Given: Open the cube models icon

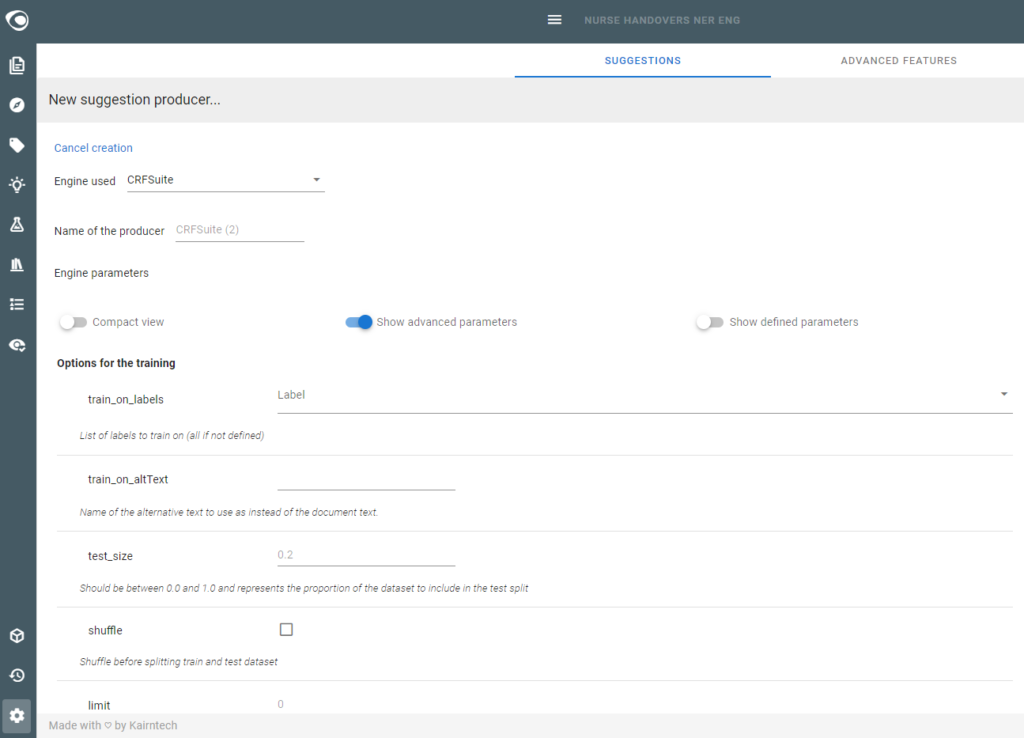Looking at the screenshot, I should click(17, 635).
